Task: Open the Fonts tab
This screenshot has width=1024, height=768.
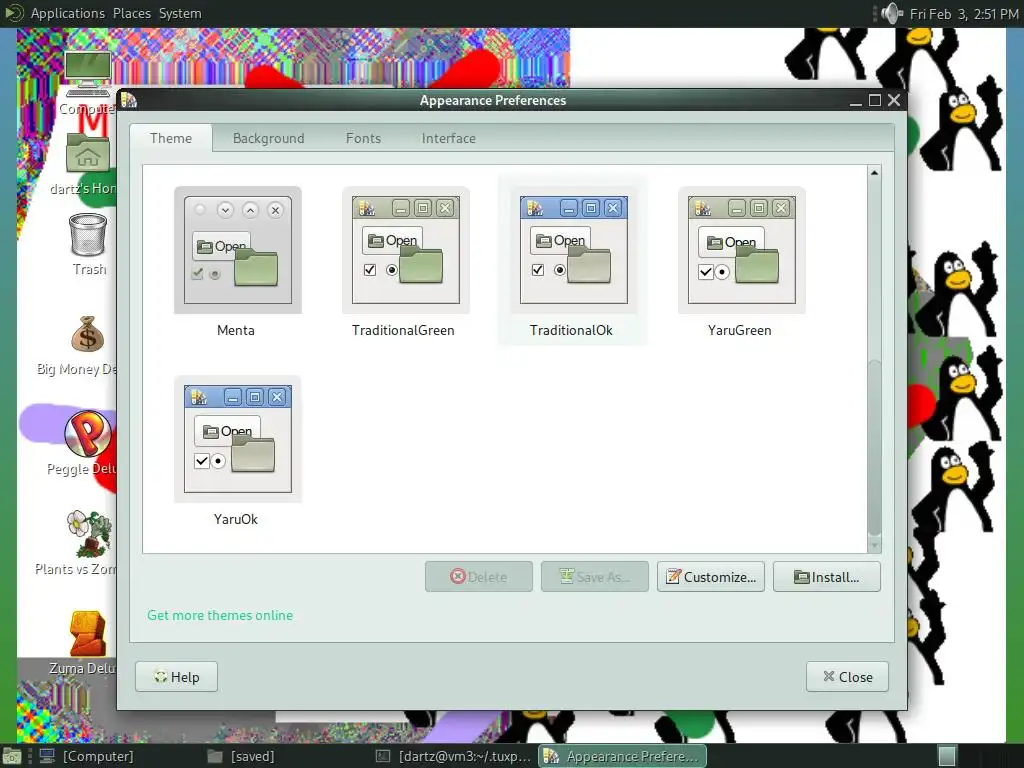Action: tap(363, 138)
